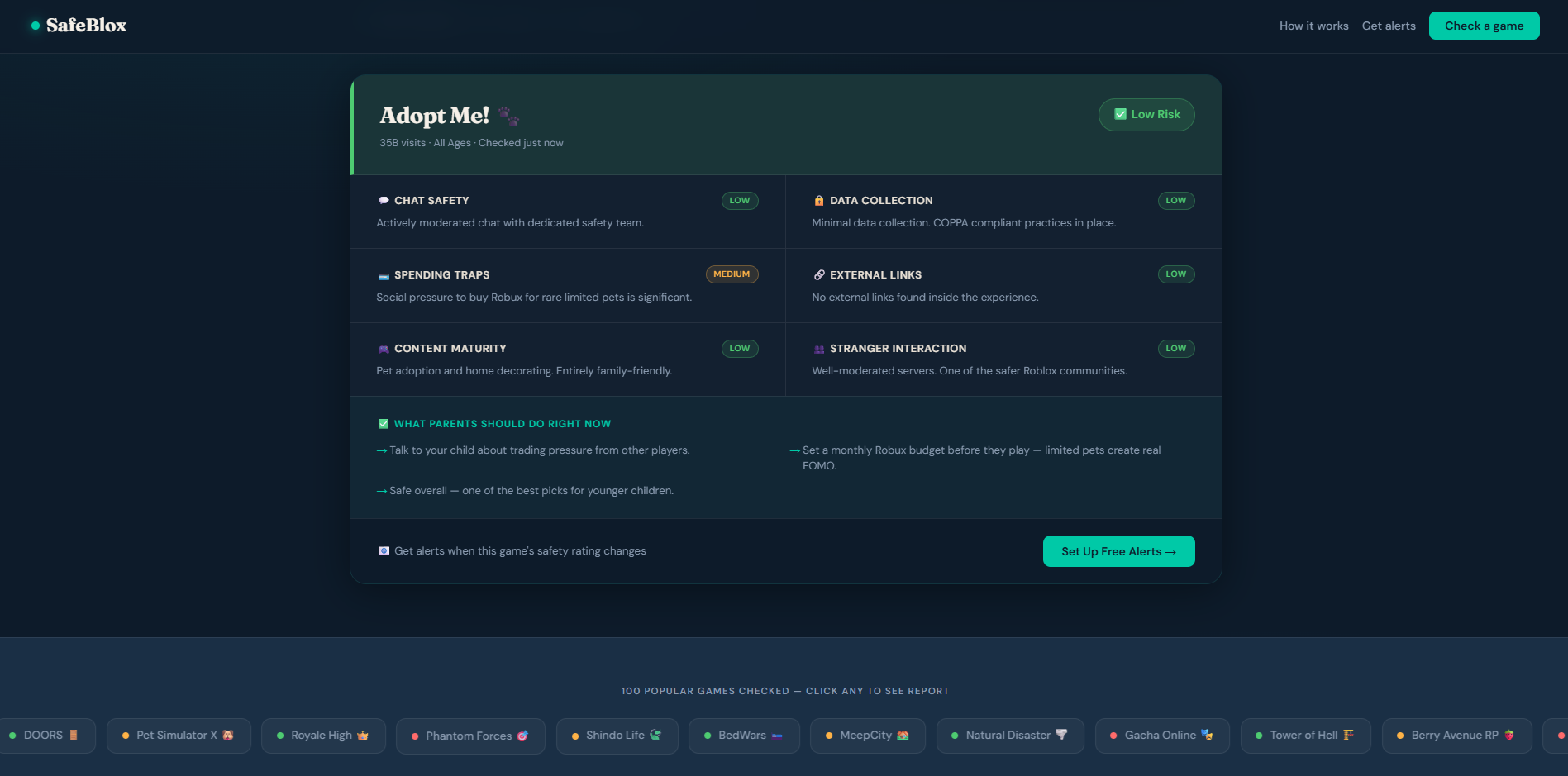This screenshot has height=776, width=1568.
Task: Click the paw print emoji after Adopt Me title
Action: pyautogui.click(x=509, y=118)
